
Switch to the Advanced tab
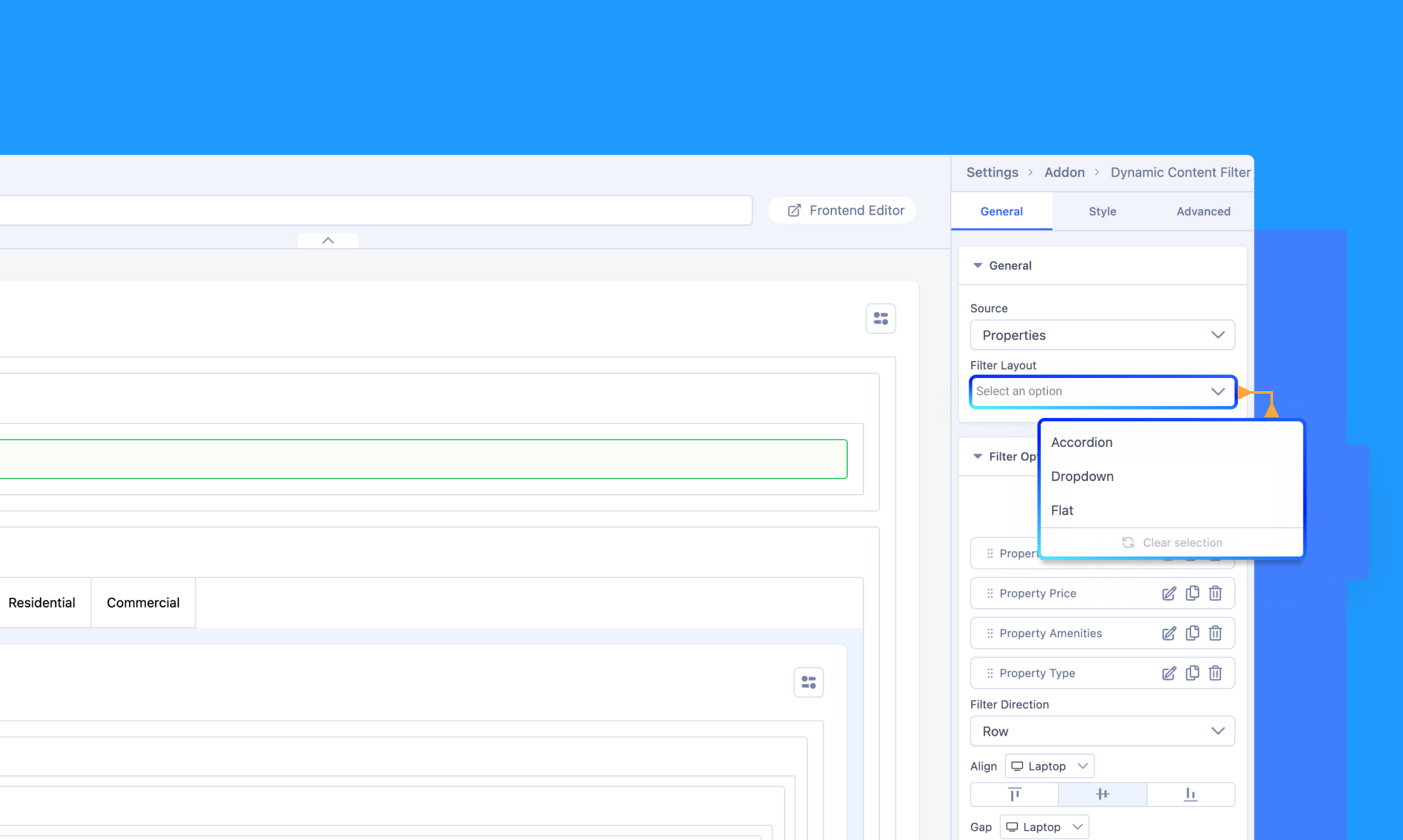coord(1204,211)
